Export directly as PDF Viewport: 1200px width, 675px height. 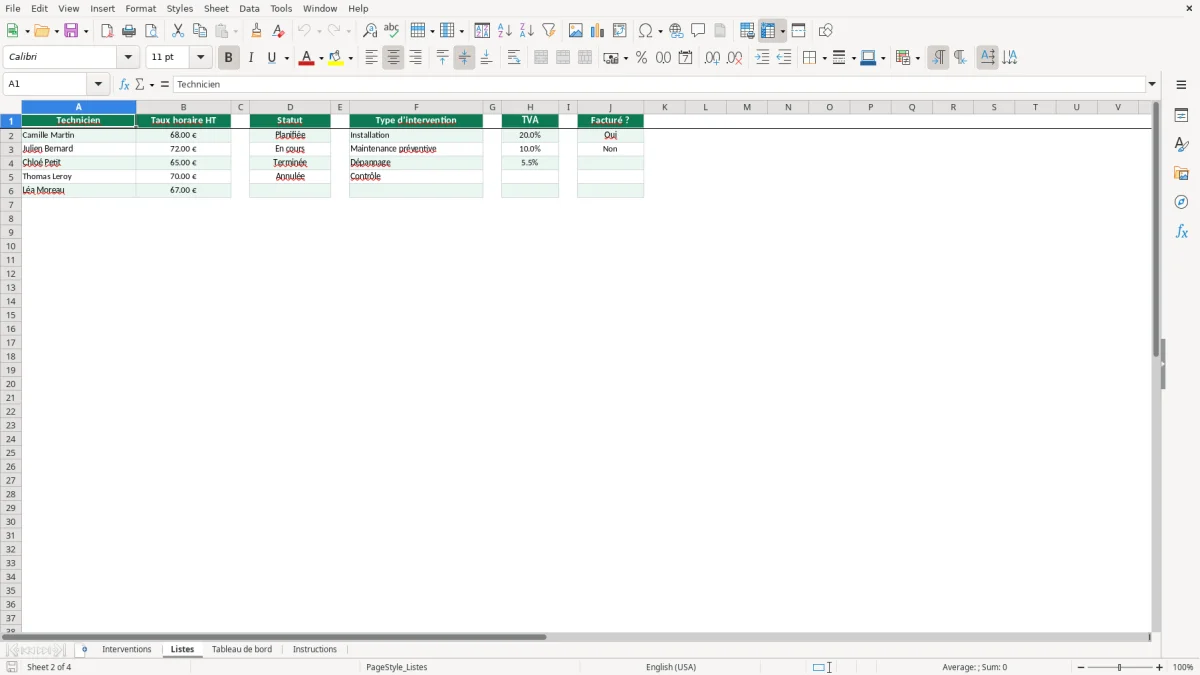coord(107,31)
